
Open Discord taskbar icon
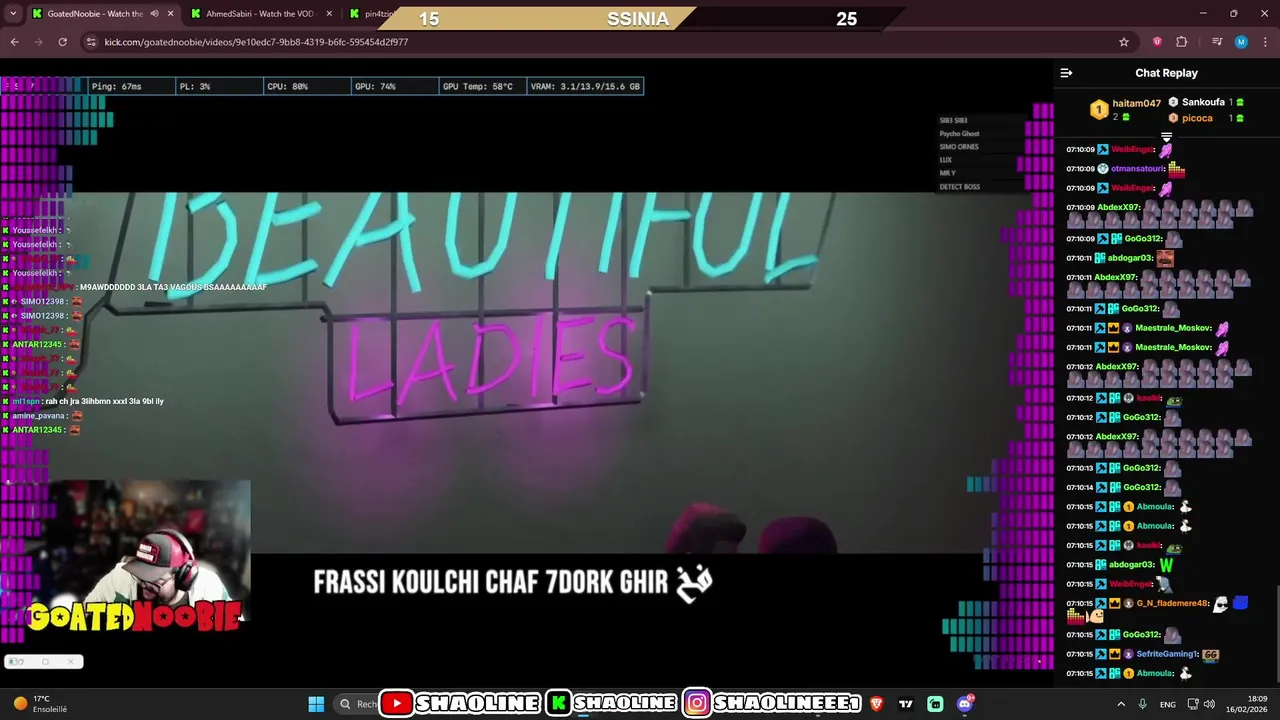(965, 704)
